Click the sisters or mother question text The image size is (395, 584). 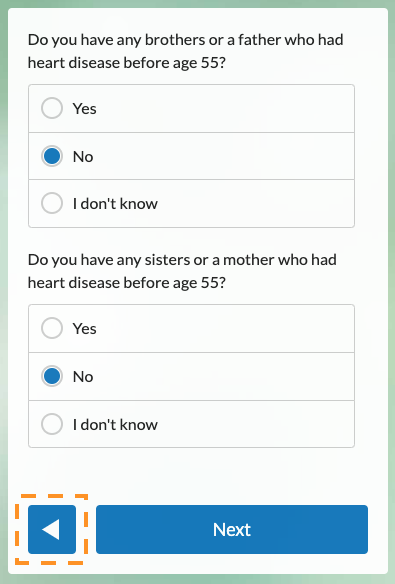pos(182,271)
